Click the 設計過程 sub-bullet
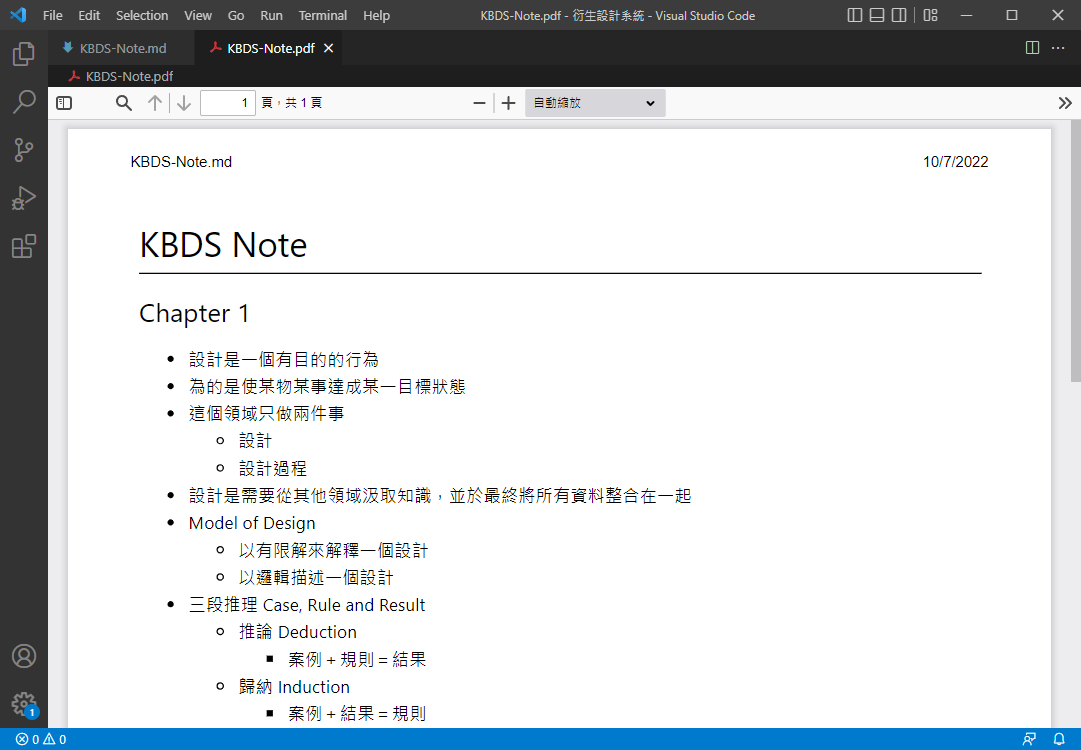This screenshot has height=750, width=1081. (273, 469)
